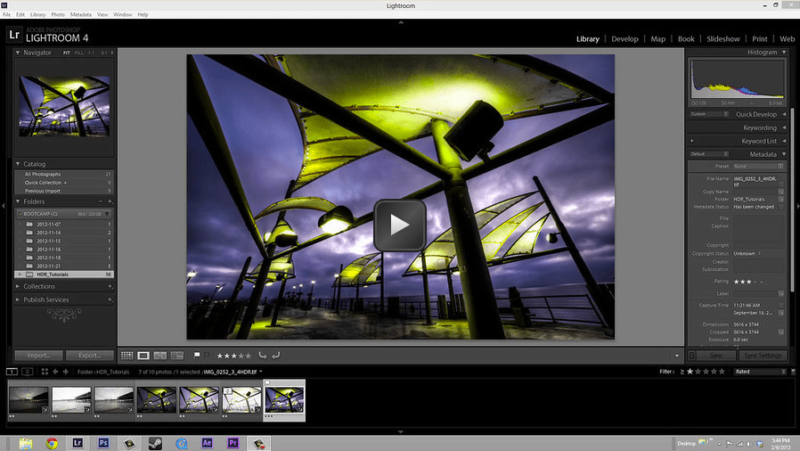This screenshot has width=800, height=451.
Task: Open Steam from the taskbar
Action: pyautogui.click(x=155, y=443)
